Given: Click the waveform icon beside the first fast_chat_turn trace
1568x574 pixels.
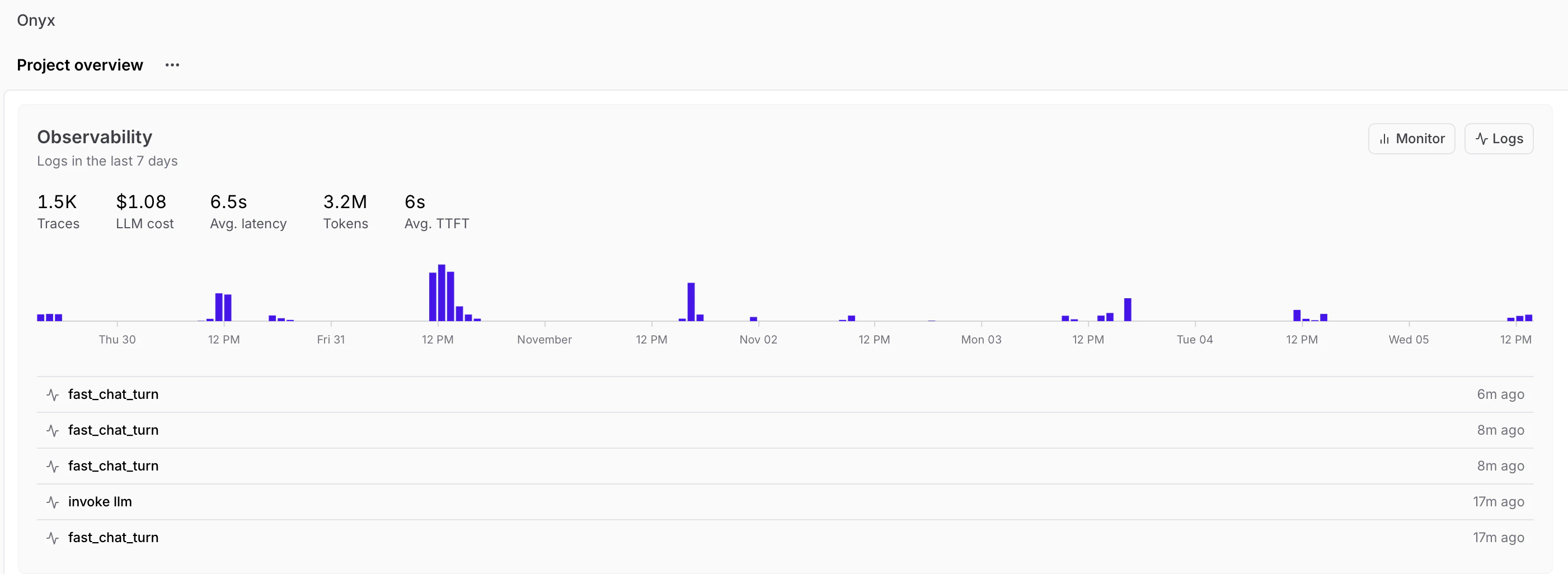Looking at the screenshot, I should pos(53,394).
